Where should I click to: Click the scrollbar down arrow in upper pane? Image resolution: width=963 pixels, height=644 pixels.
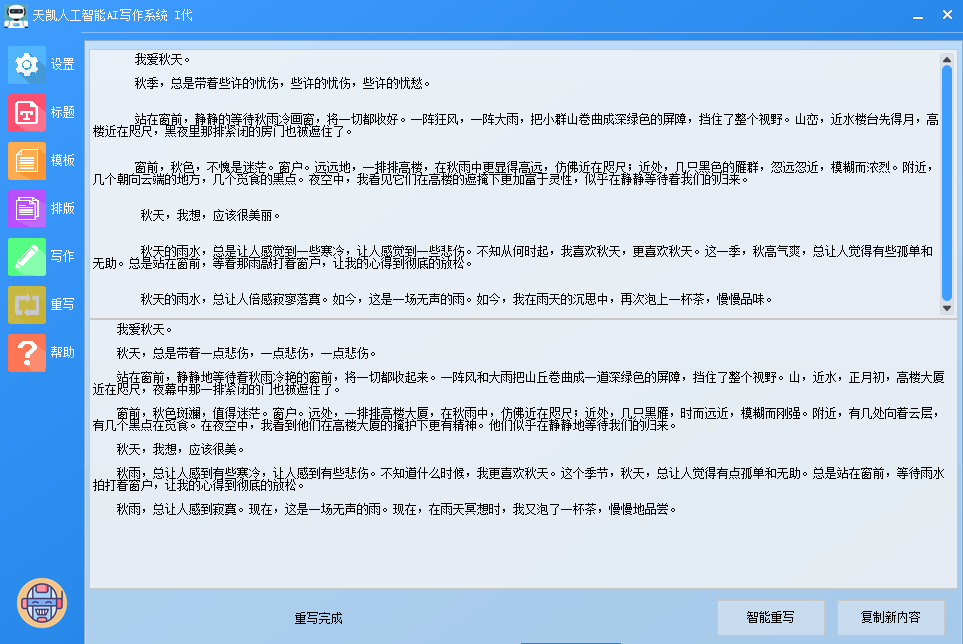[946, 309]
